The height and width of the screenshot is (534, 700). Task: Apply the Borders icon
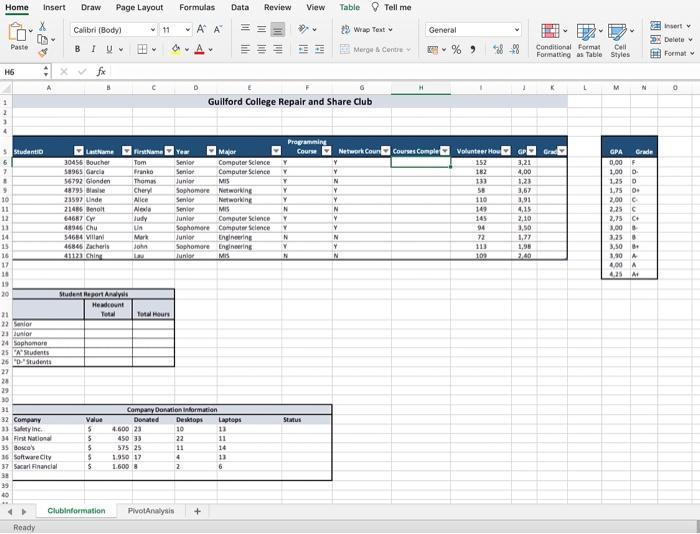(142, 49)
